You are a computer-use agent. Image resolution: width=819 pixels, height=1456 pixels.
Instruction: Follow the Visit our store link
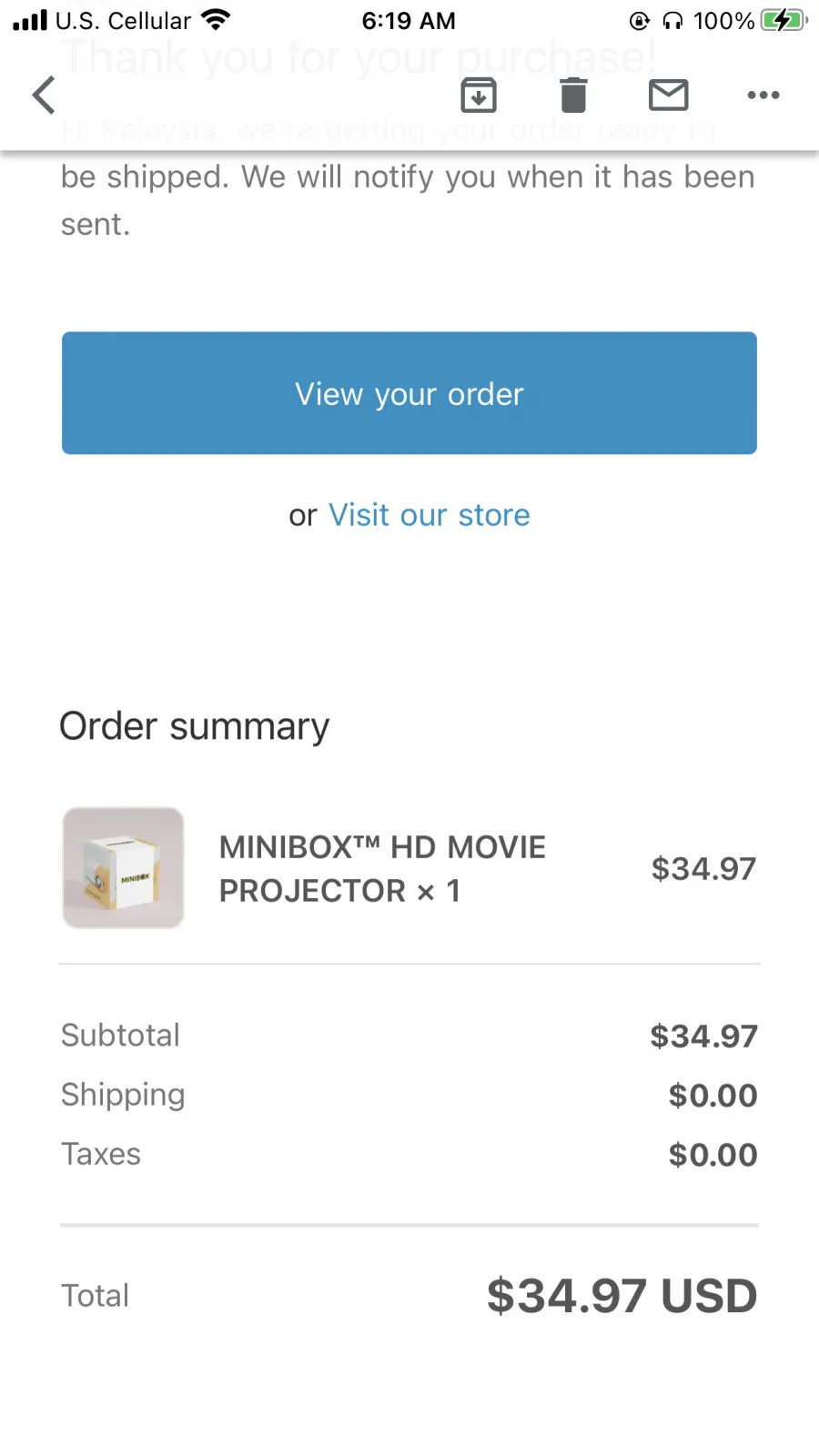(x=429, y=515)
